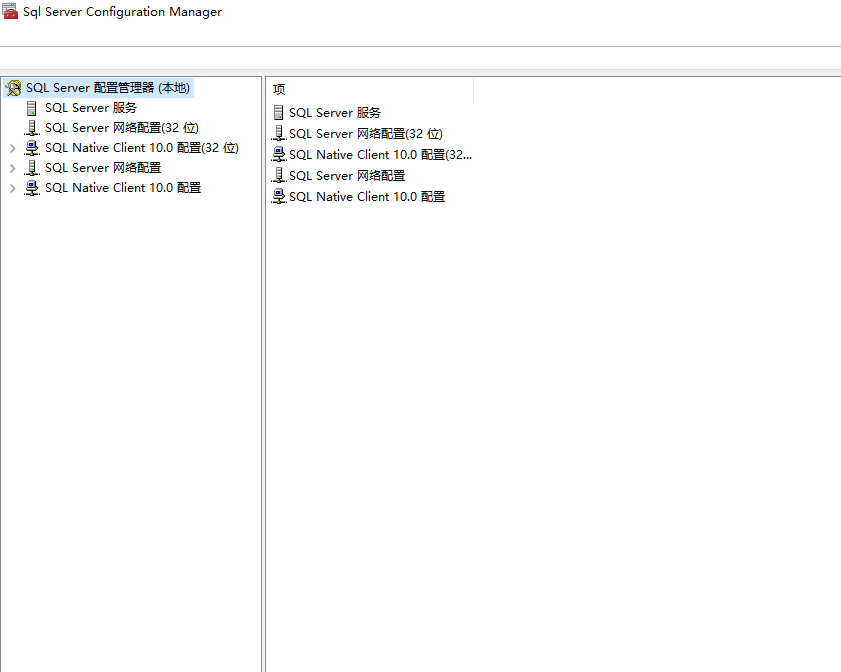841x672 pixels.
Task: Expand the SQL Native Client 10.0 配置 node
Action: [12, 188]
